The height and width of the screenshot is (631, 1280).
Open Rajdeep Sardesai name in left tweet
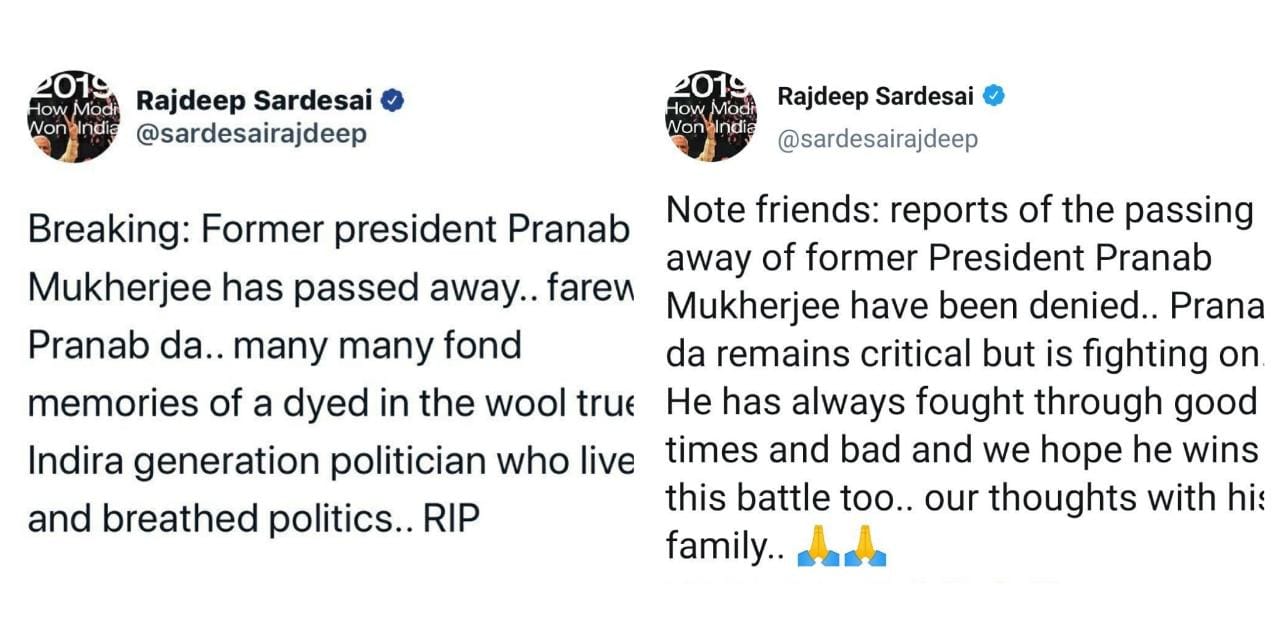(x=253, y=100)
